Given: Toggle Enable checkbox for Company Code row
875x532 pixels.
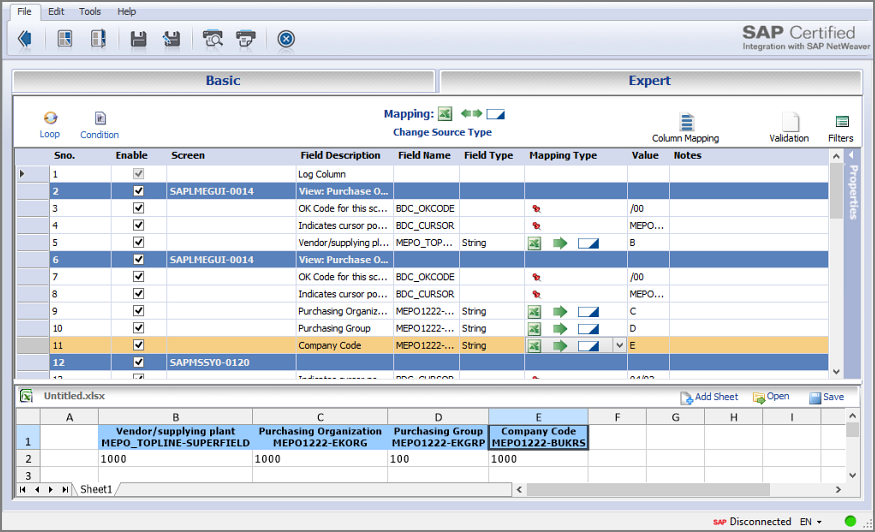Looking at the screenshot, I should point(138,345).
